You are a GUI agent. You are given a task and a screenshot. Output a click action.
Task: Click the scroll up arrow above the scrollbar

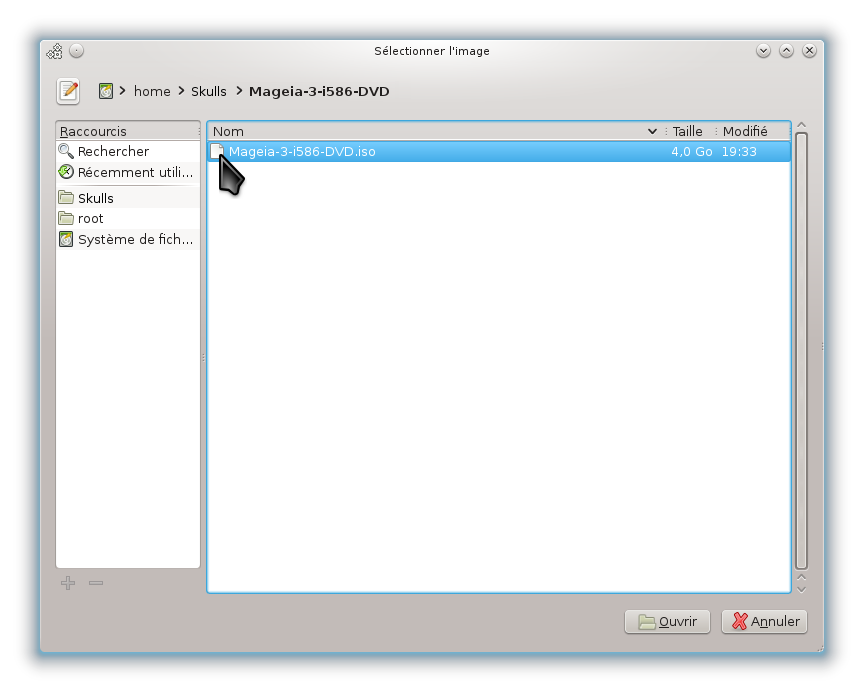(x=802, y=125)
